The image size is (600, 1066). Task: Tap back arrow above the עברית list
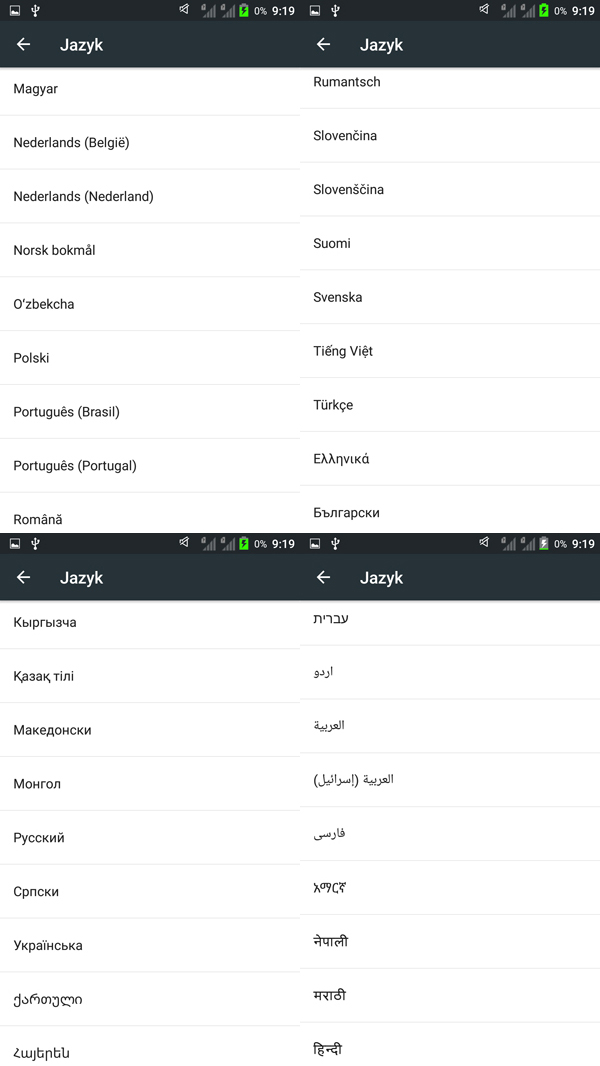pyautogui.click(x=323, y=577)
